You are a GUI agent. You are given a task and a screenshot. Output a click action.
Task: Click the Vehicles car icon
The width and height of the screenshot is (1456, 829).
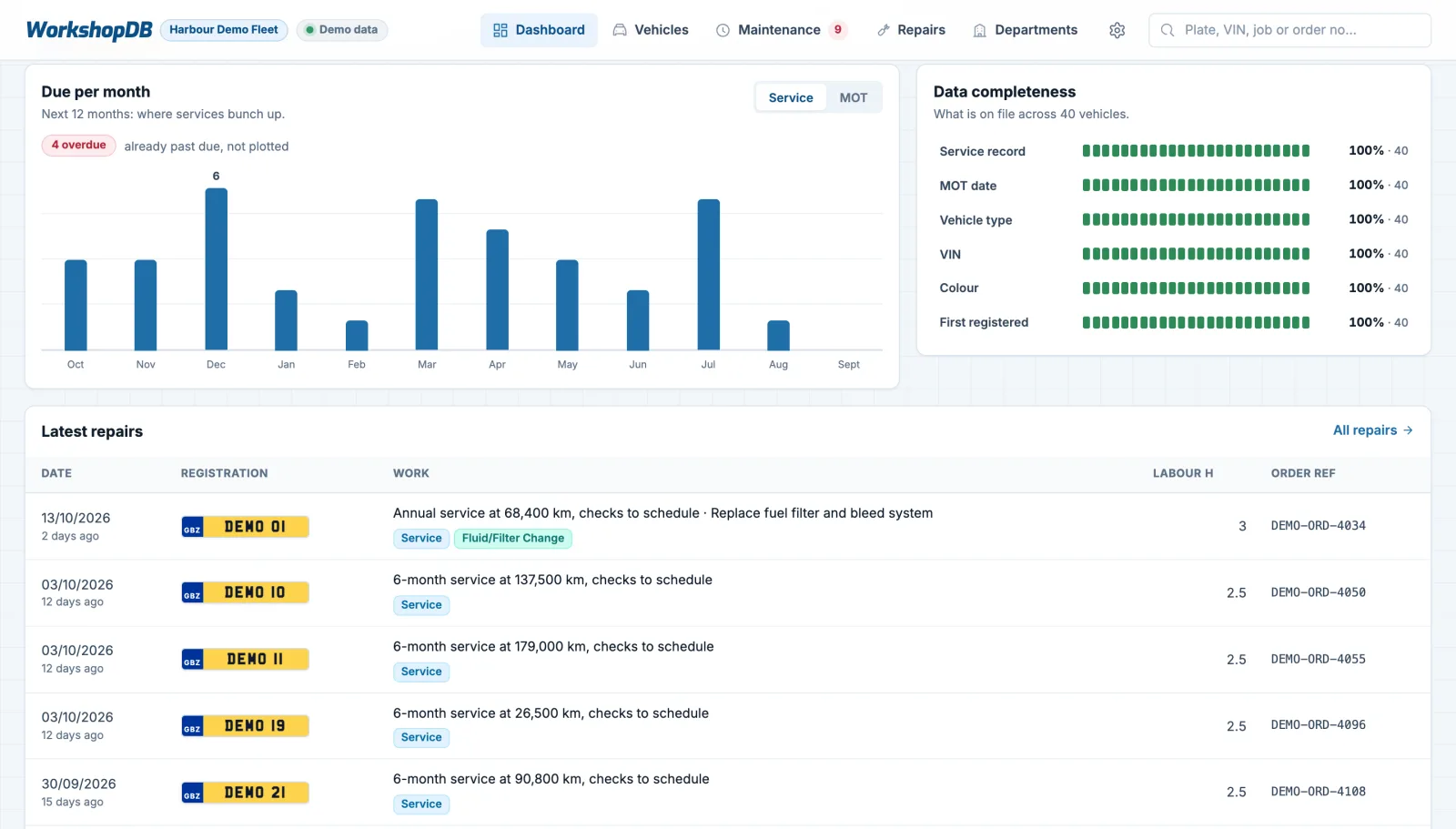pos(620,30)
